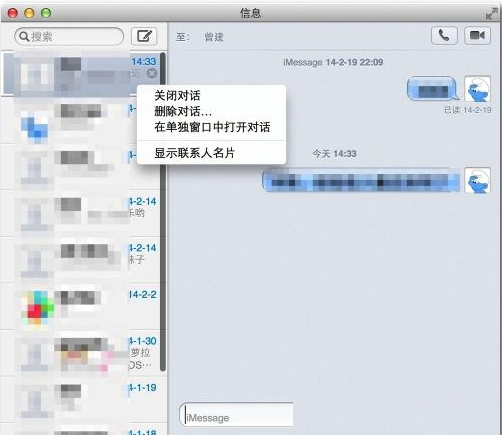Click the 今天 14:33 timestamp label
Image resolution: width=502 pixels, height=435 pixels.
tap(334, 154)
